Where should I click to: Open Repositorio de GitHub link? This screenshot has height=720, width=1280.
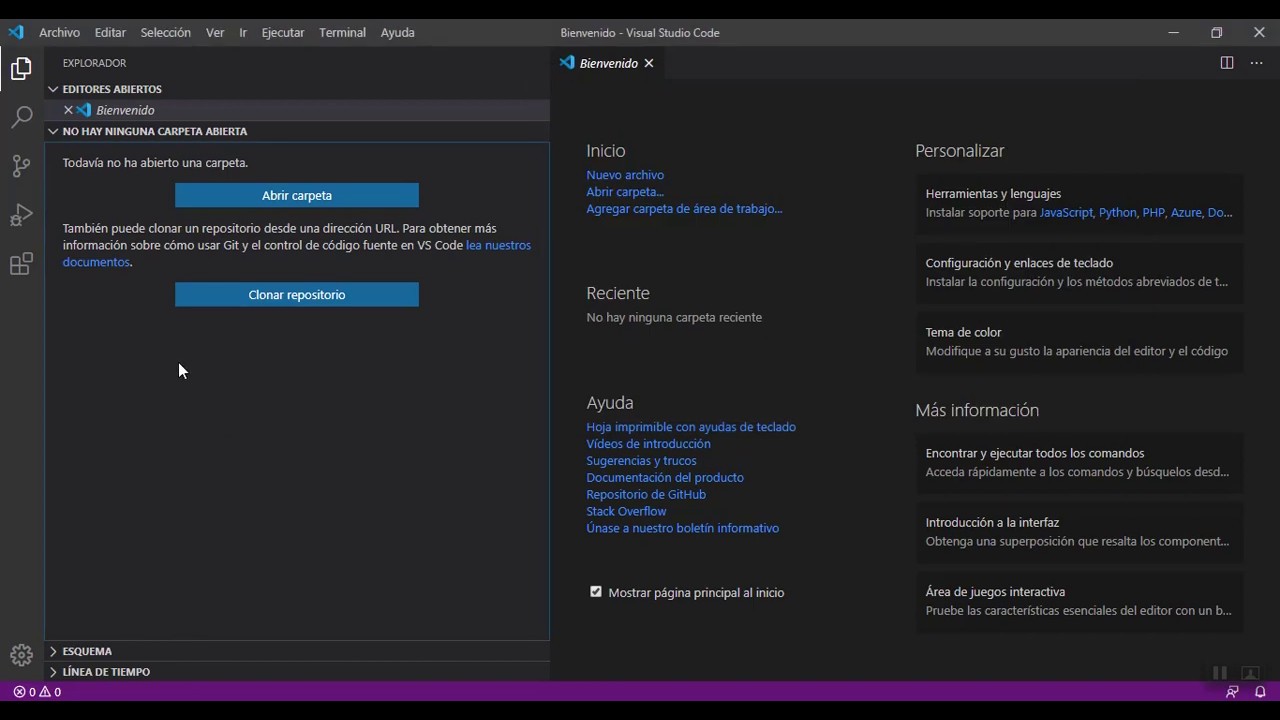646,495
